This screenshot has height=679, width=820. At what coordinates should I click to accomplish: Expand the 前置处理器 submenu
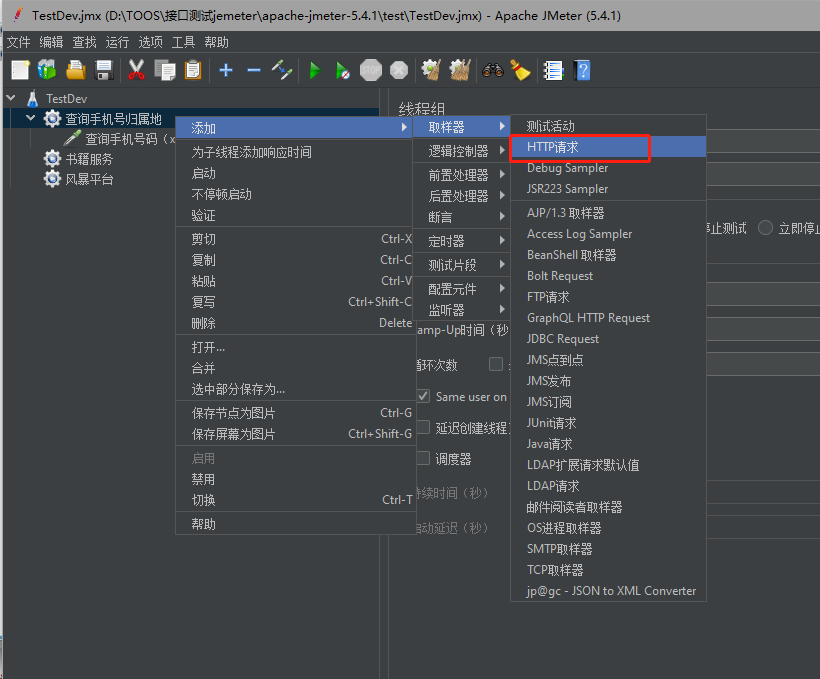[x=461, y=175]
